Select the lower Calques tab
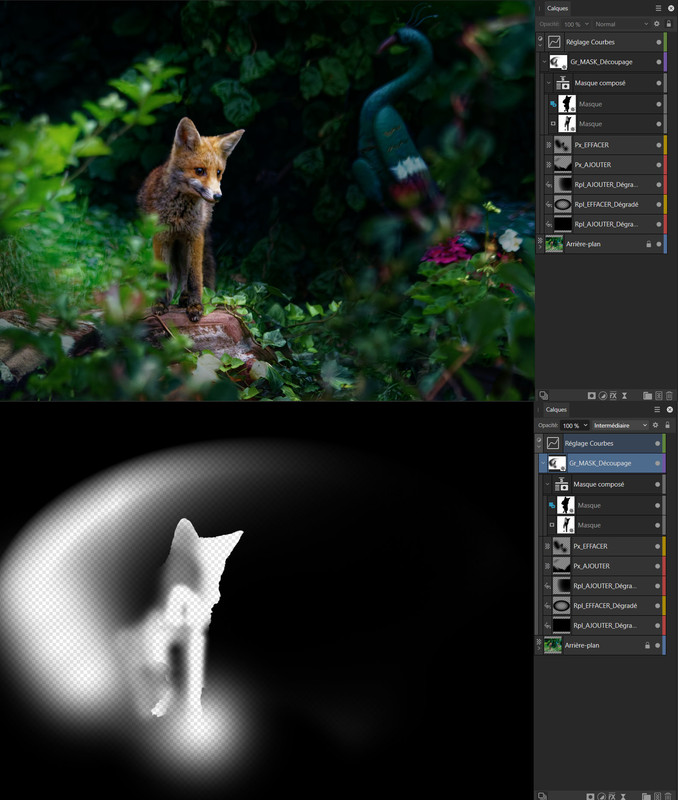 click(x=556, y=409)
